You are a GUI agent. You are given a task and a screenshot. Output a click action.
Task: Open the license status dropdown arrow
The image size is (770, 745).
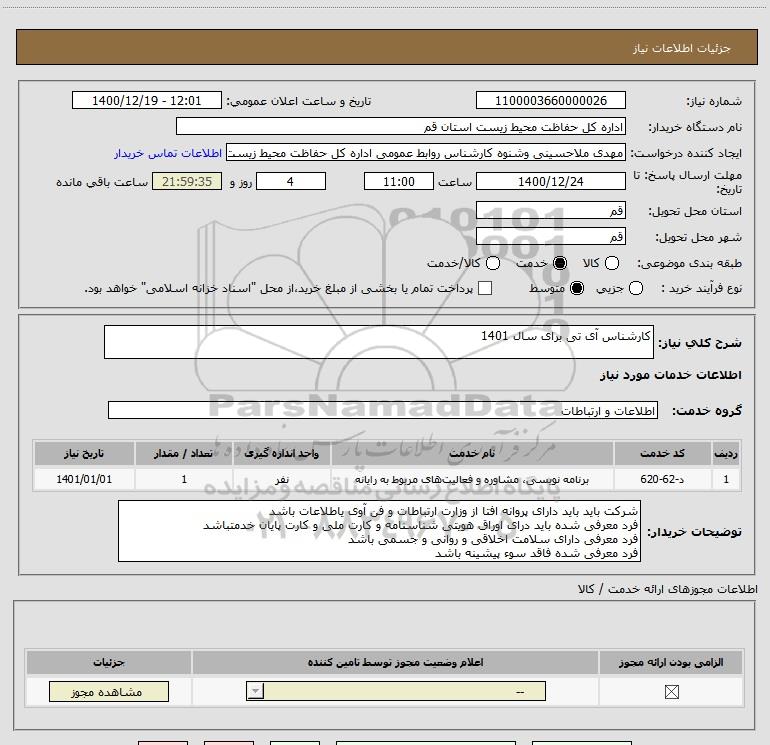255,691
